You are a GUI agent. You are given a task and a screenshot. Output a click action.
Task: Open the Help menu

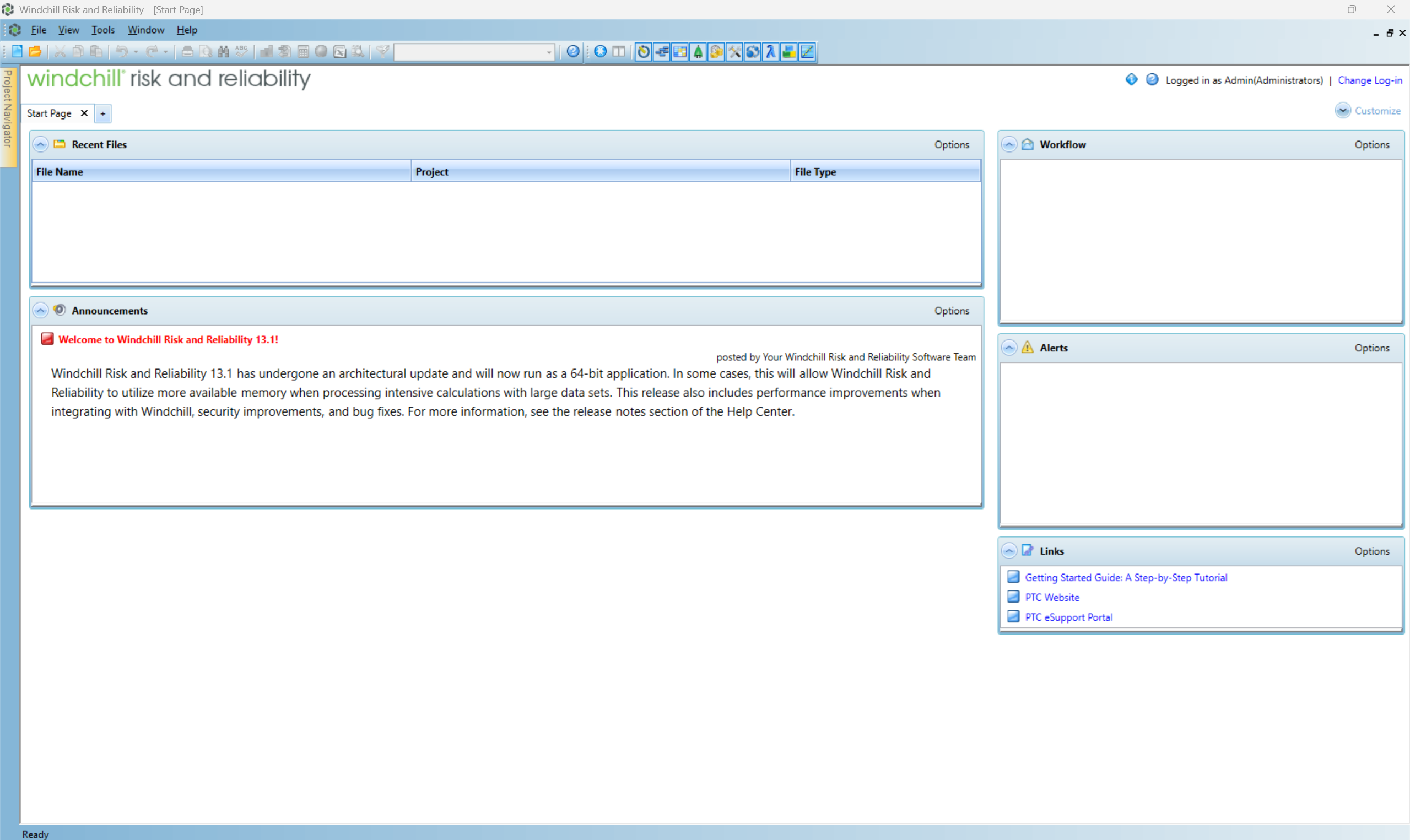pos(187,30)
